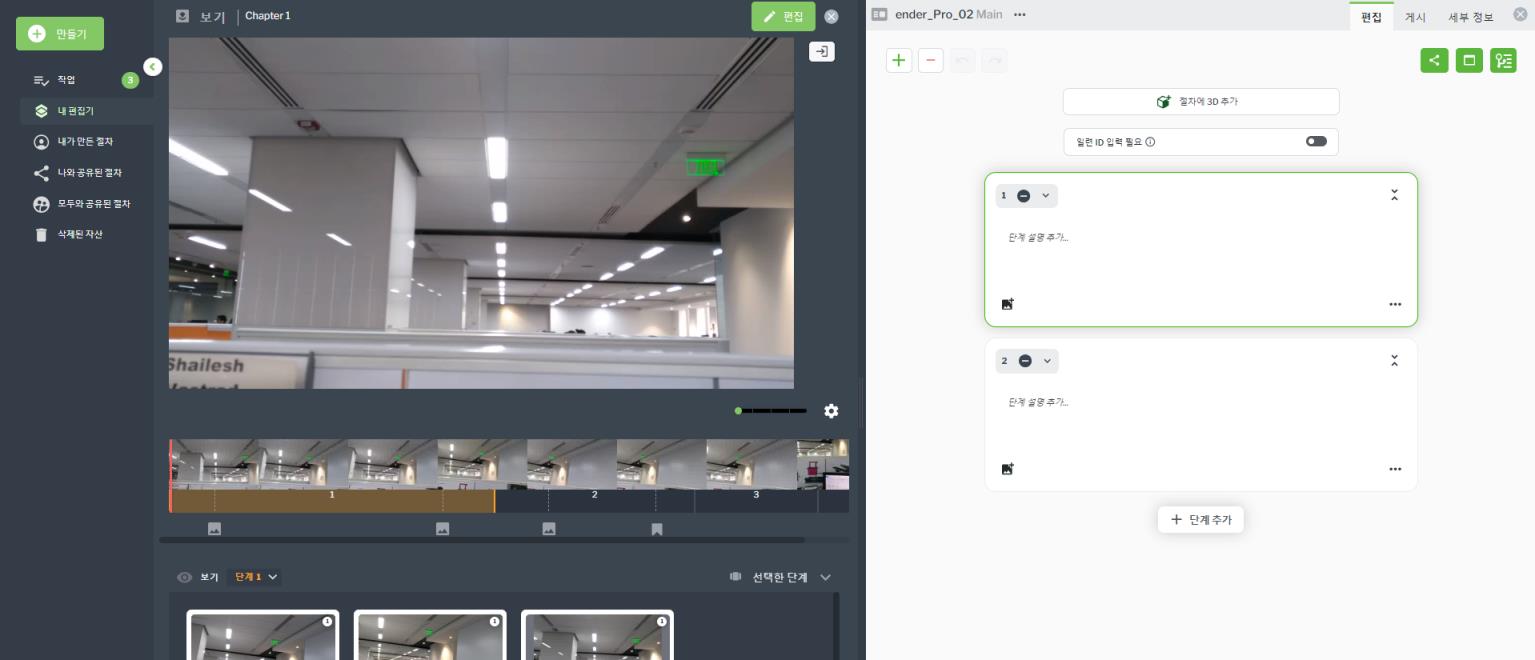Select the second captured thumbnail
Screen dimensions: 1535x660
tap(430, 635)
